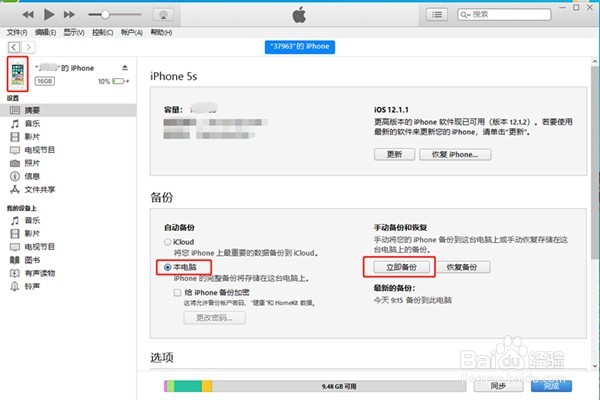Open the 控制(C) menu

click(103, 33)
